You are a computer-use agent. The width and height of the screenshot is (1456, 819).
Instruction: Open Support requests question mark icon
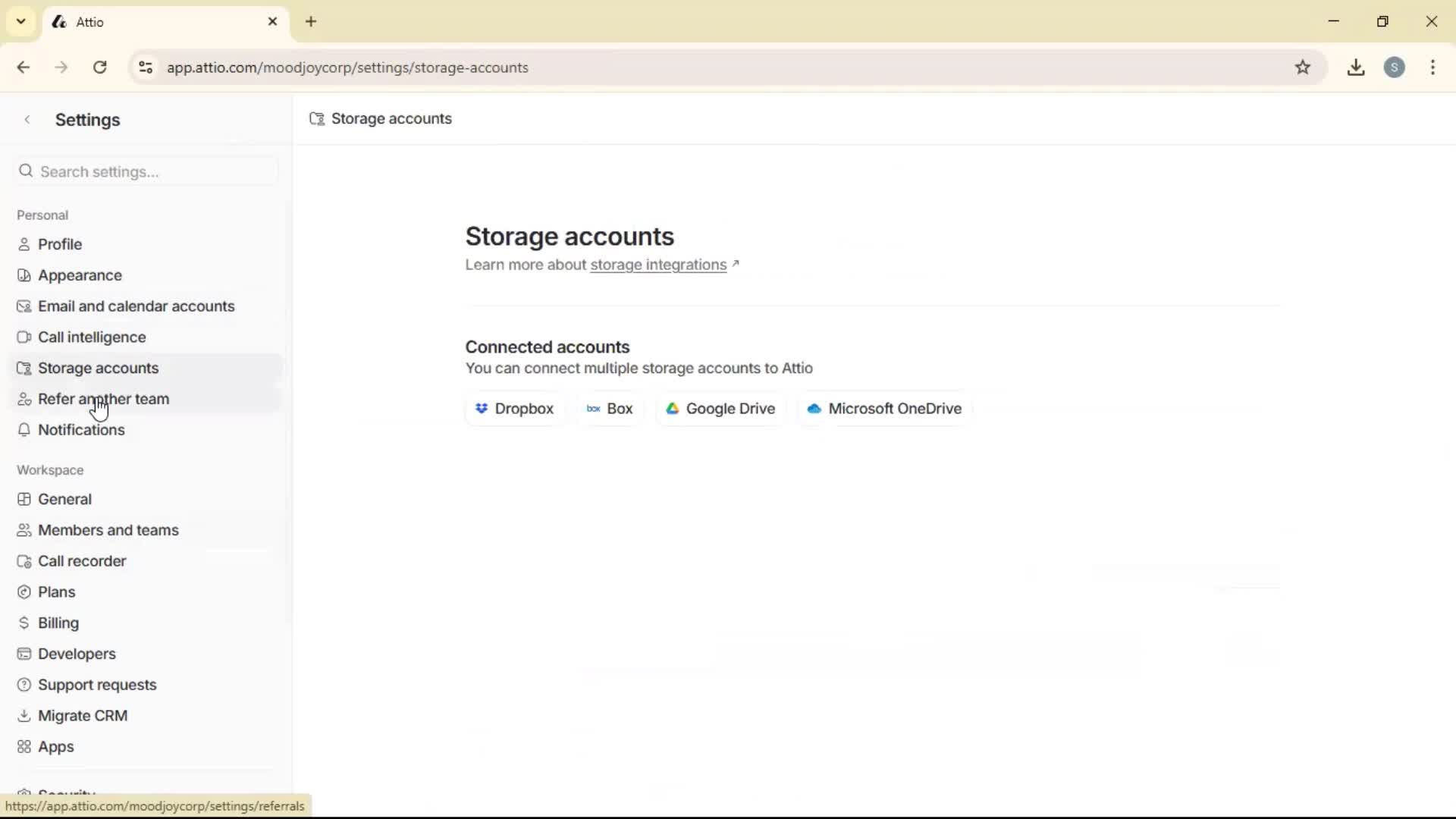point(25,684)
